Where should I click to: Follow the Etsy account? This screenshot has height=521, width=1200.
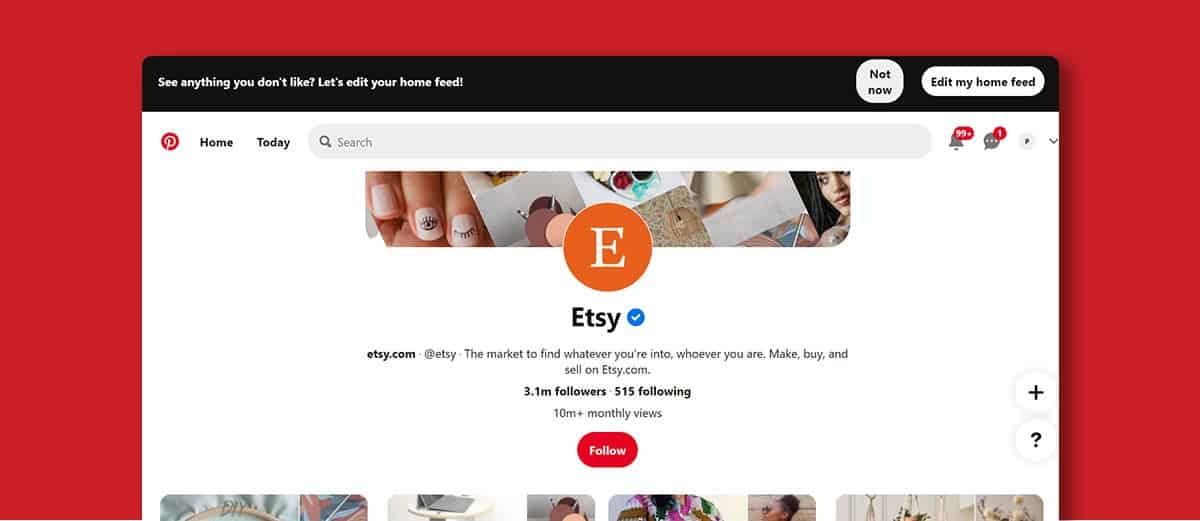coord(607,450)
